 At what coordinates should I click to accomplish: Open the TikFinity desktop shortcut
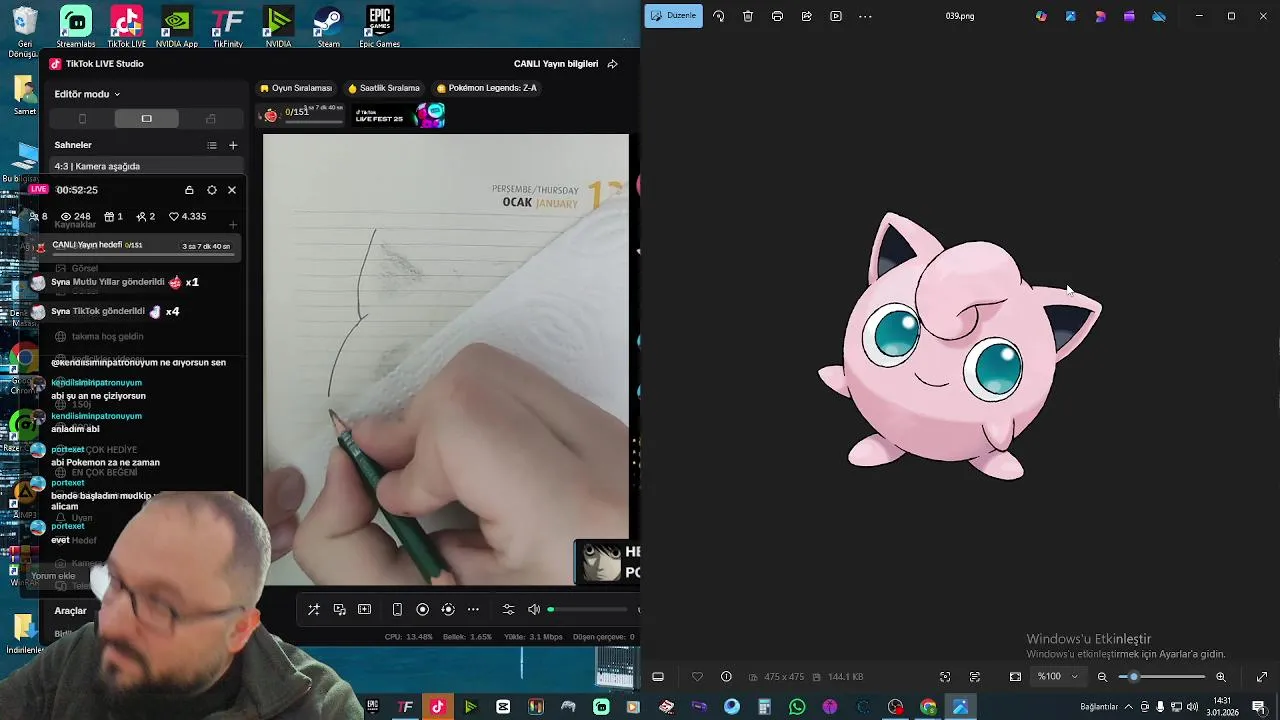pos(228,27)
